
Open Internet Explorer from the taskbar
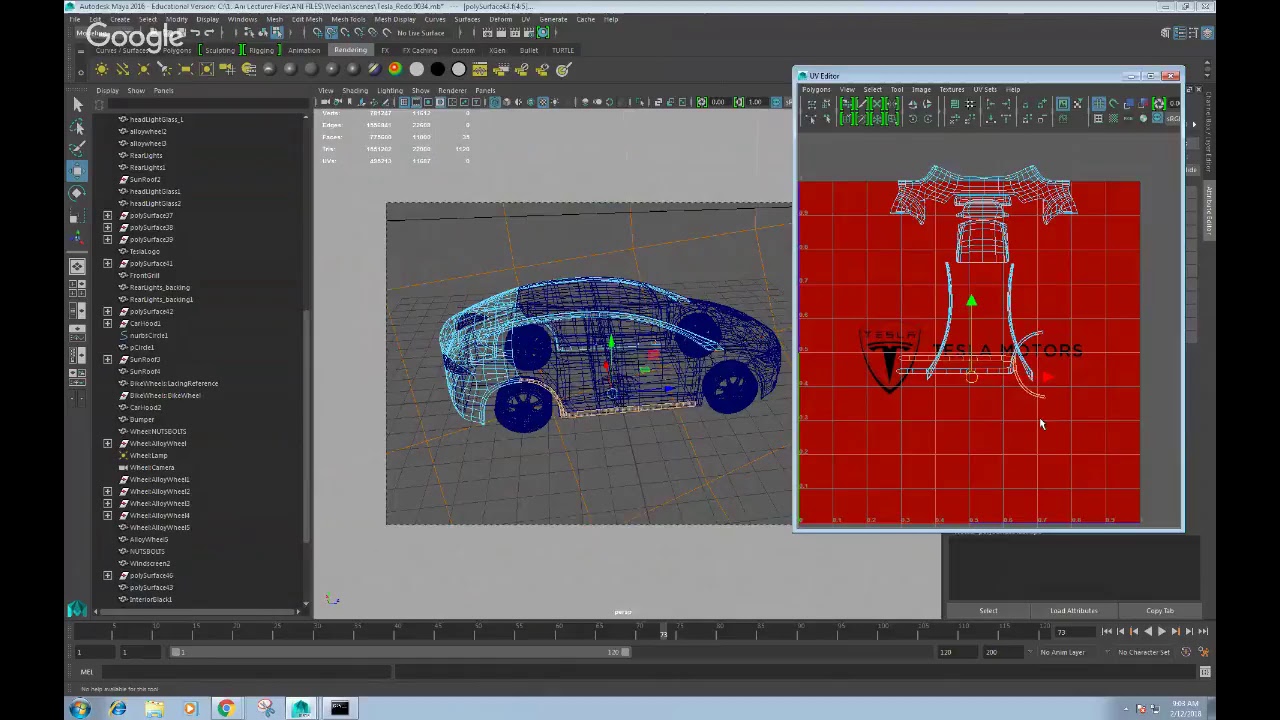pos(117,709)
